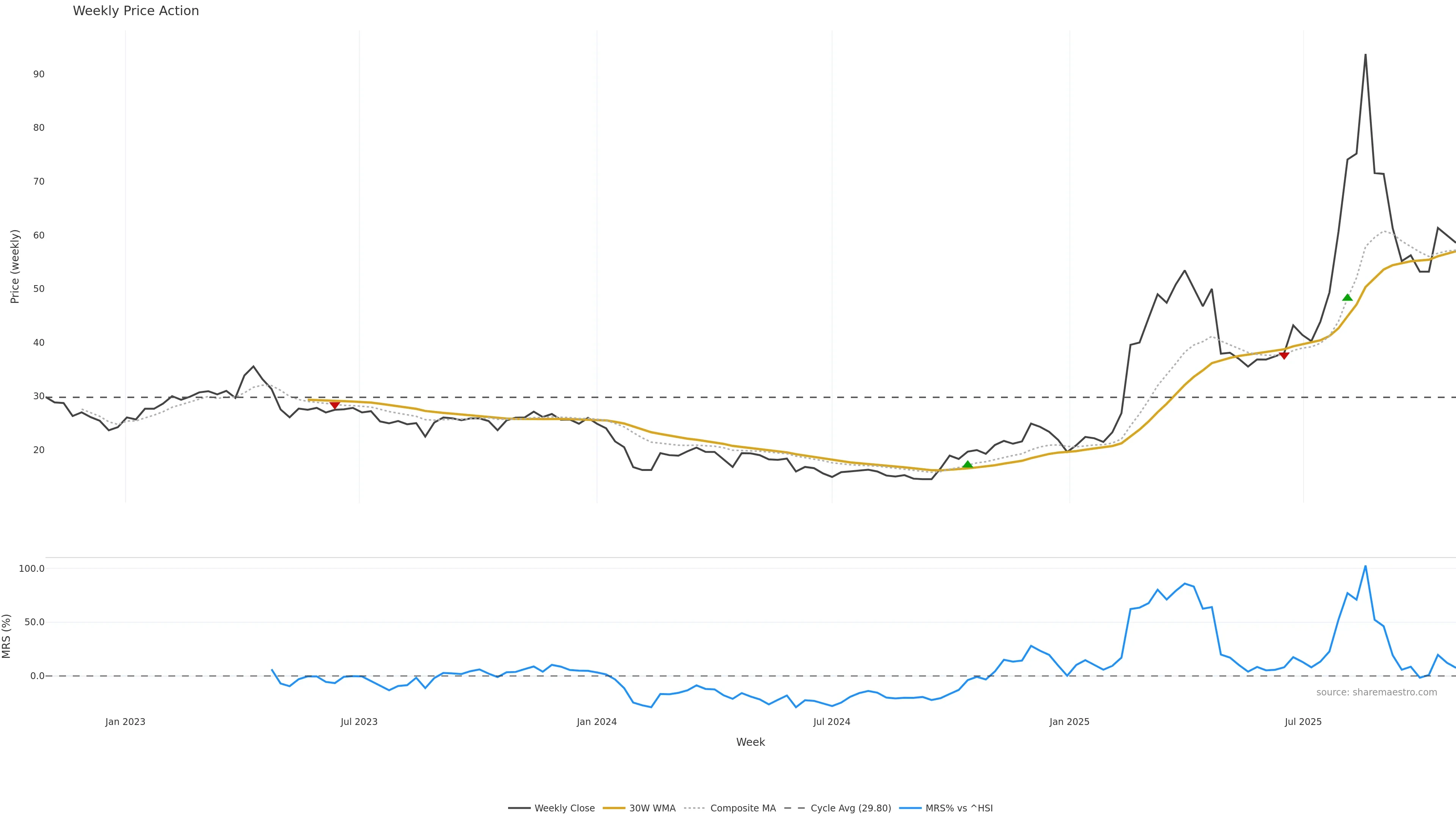The image size is (1456, 819).
Task: Click the Jul 2025 x-axis tick label
Action: (x=1303, y=722)
